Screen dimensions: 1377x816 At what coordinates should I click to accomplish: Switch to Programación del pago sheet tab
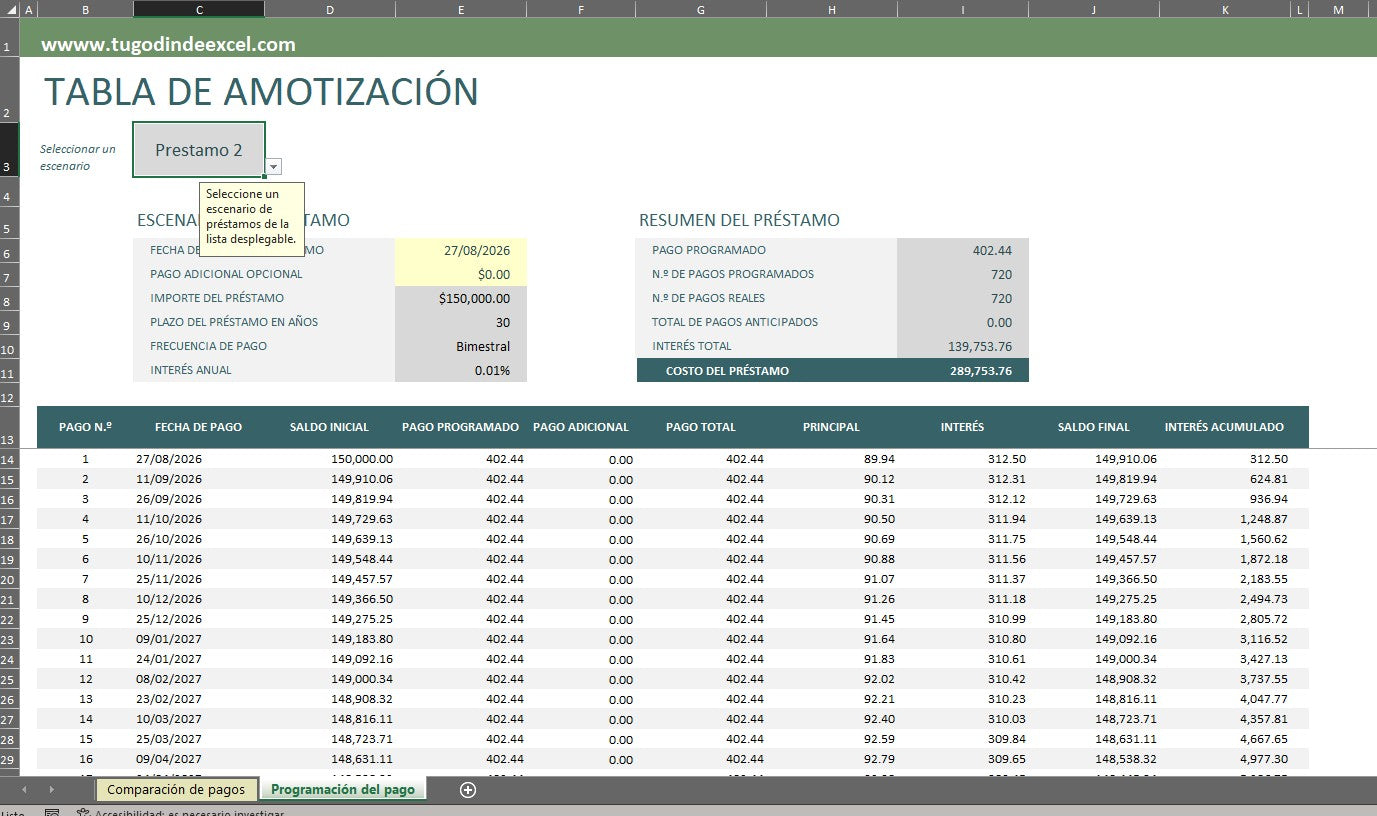tap(343, 790)
